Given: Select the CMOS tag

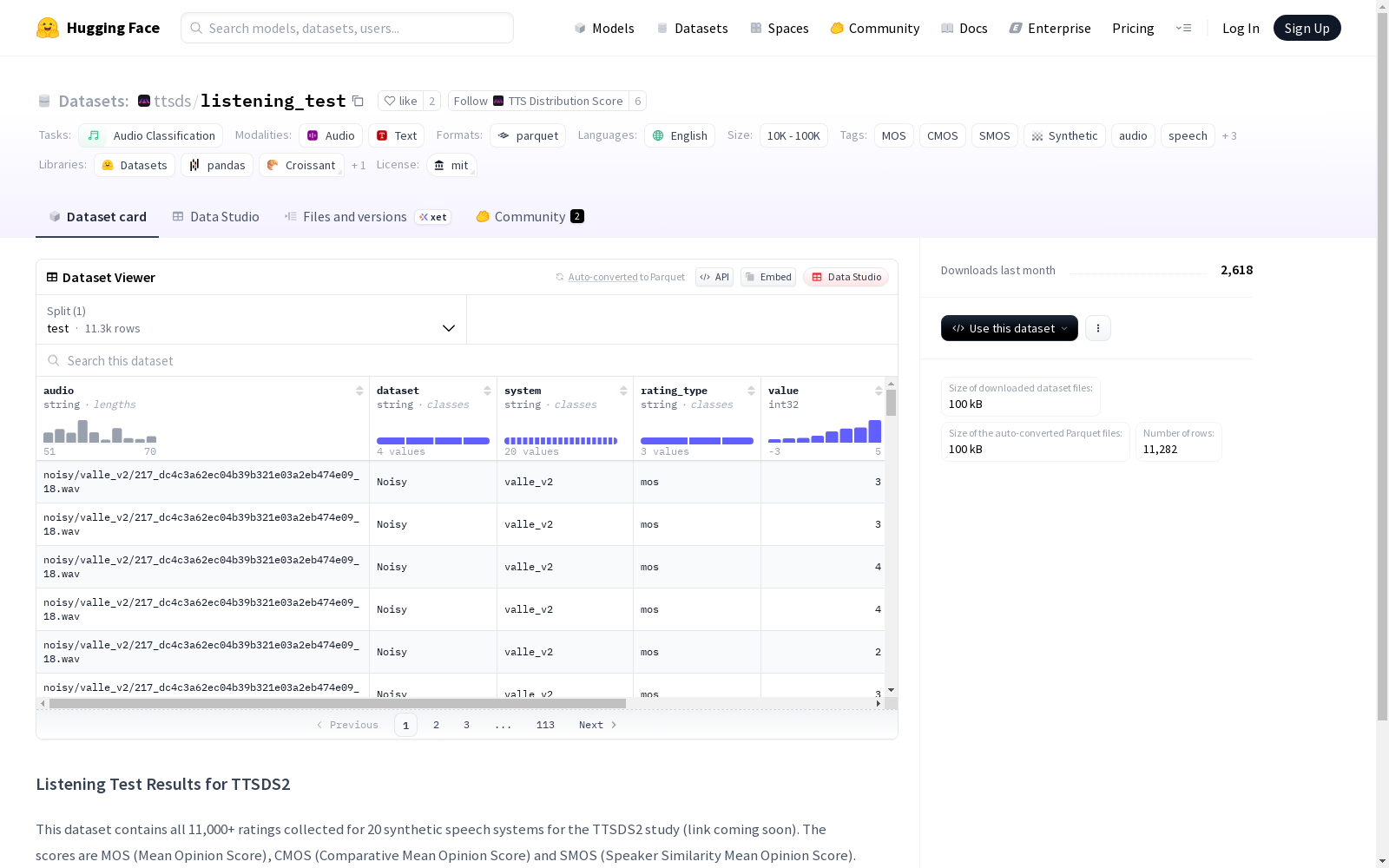Looking at the screenshot, I should pos(943,135).
